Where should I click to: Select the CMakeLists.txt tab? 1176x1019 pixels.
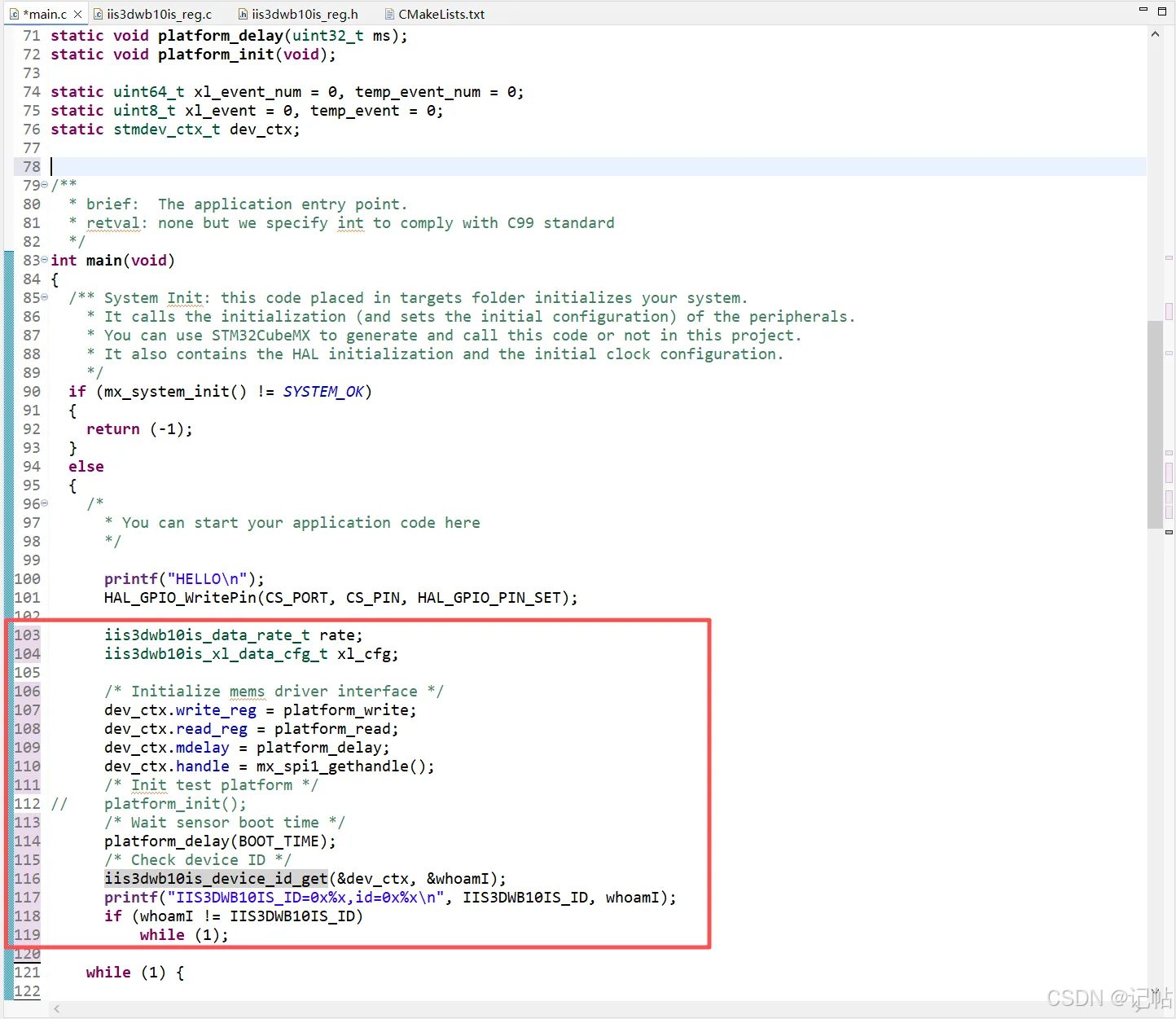pyautogui.click(x=435, y=14)
